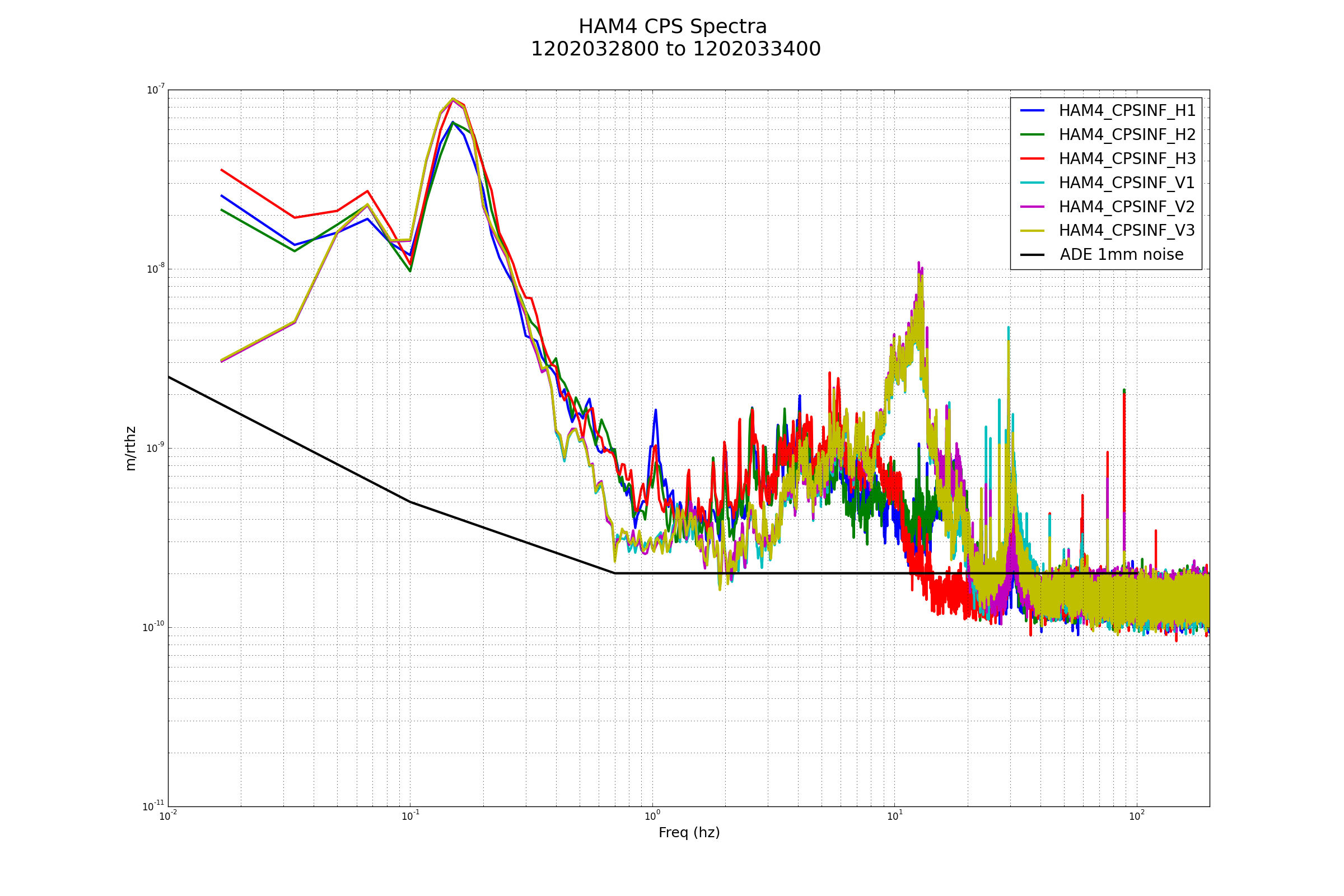1344x896 pixels.
Task: Click the cyan HAM4_CPSINF_V1 legend line
Action: [1032, 183]
